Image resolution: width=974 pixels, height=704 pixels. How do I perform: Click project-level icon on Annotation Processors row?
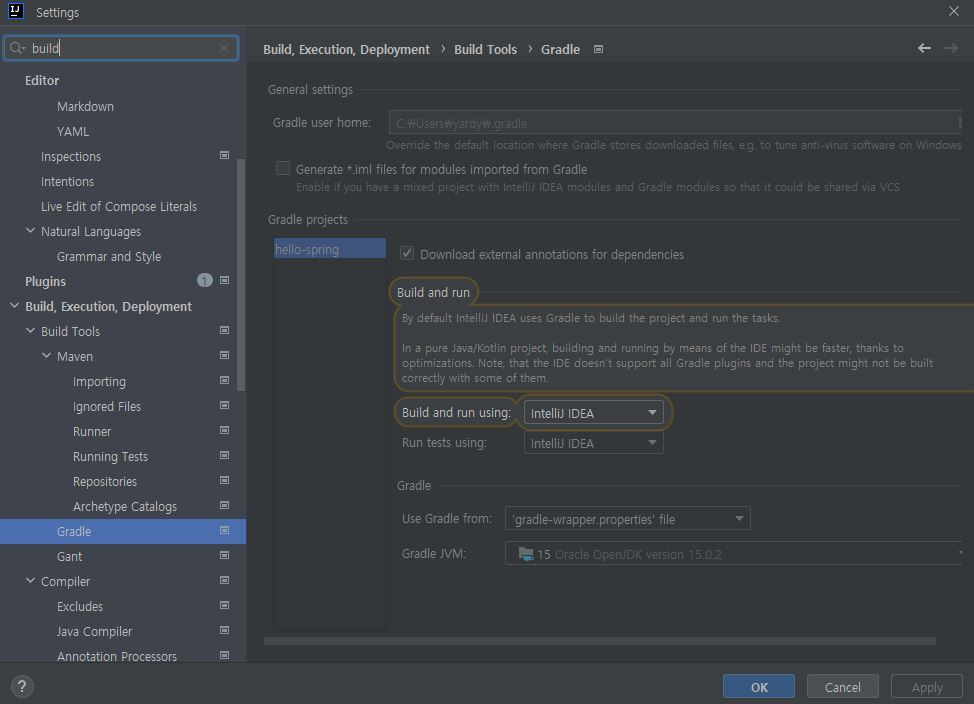[x=224, y=655]
